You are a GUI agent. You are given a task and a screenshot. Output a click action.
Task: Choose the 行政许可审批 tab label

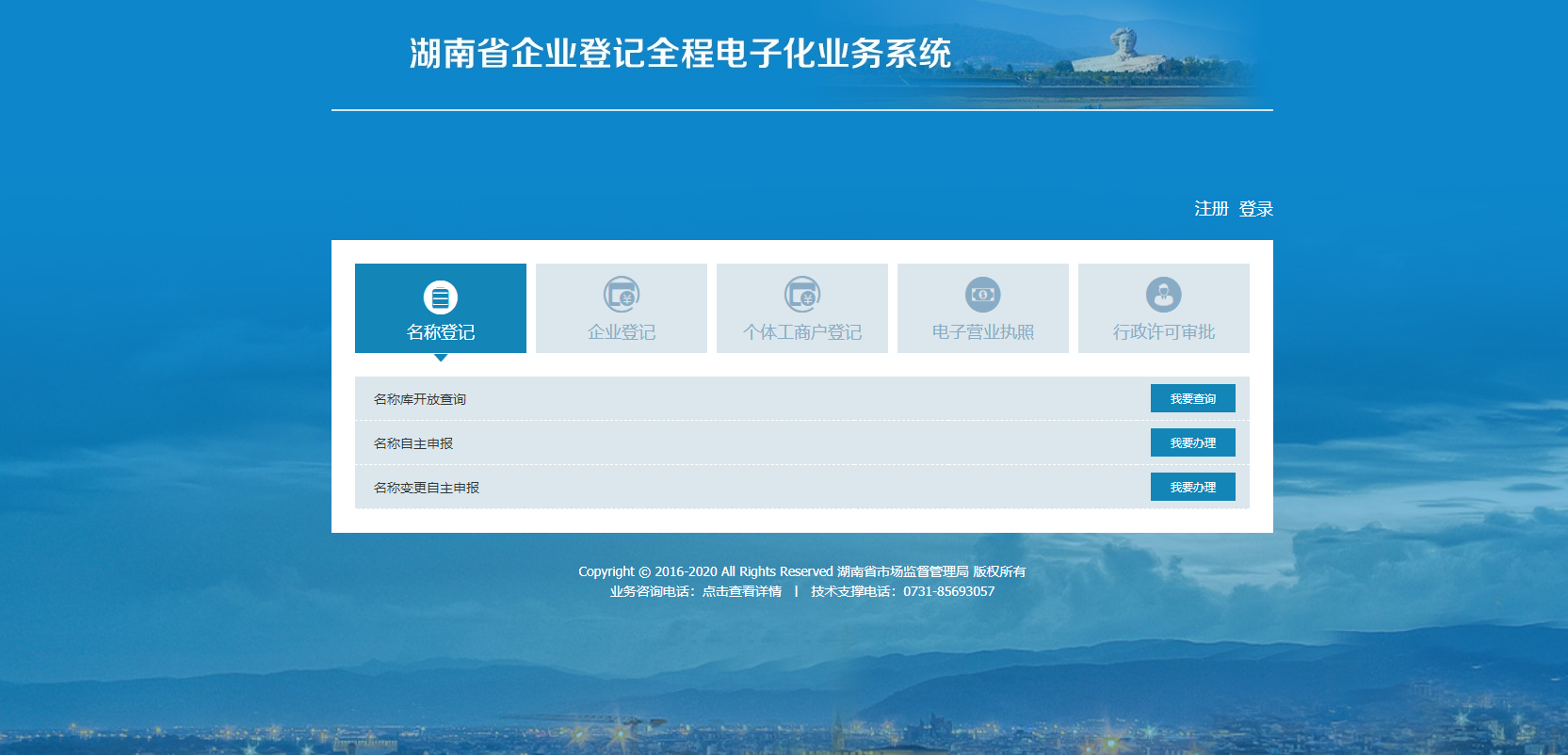tap(1163, 332)
